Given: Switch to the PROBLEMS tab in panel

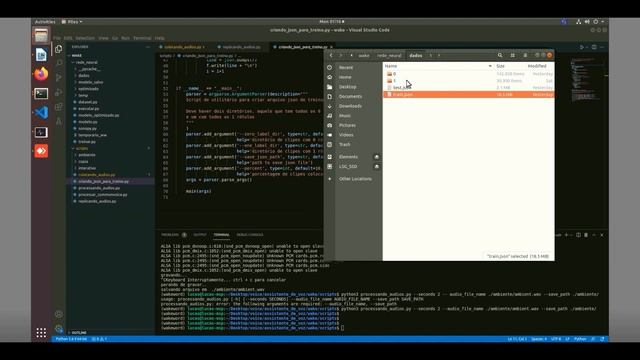Looking at the screenshot, I should [170, 235].
